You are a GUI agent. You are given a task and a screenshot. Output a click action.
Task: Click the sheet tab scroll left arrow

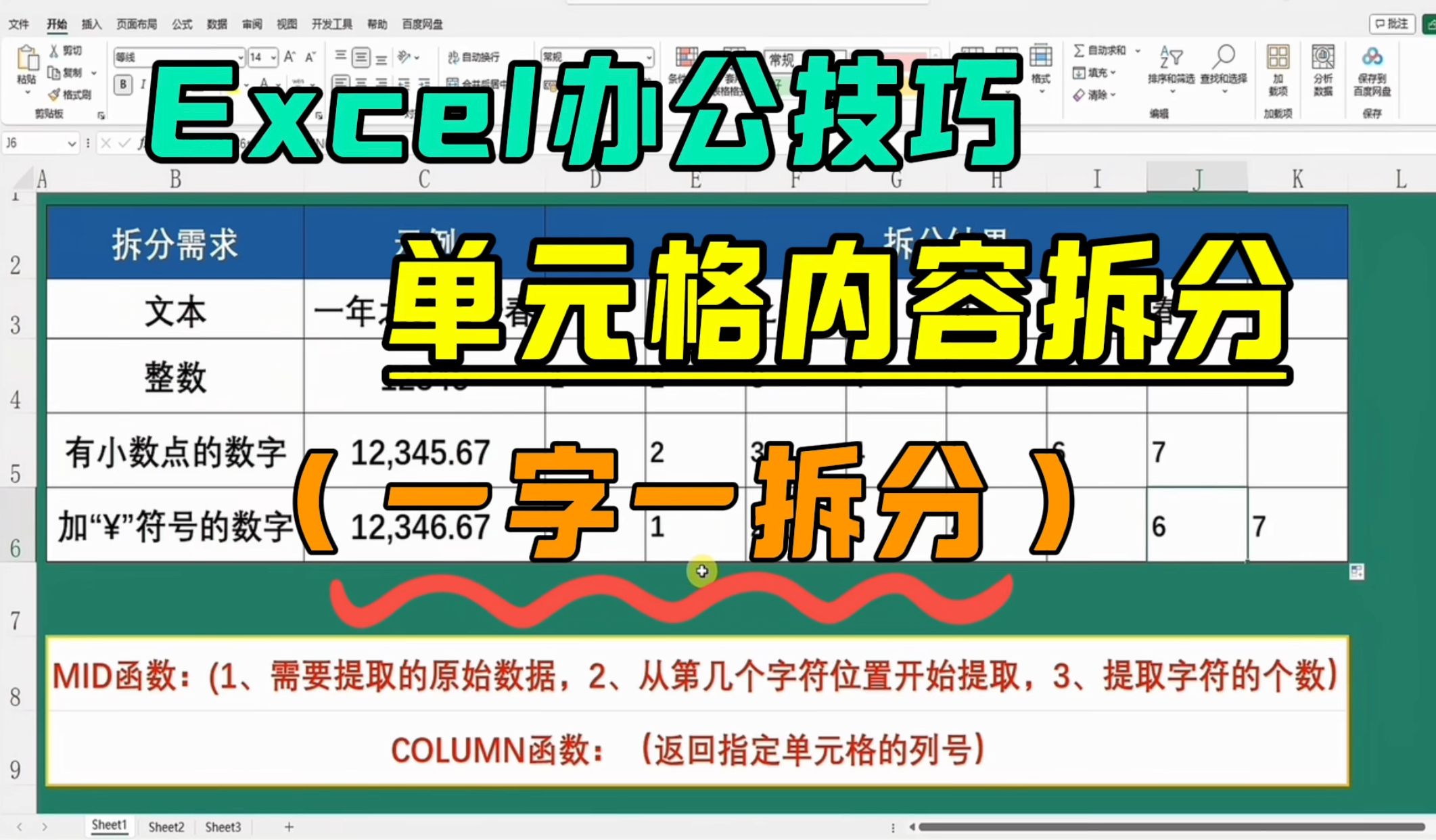(20, 826)
